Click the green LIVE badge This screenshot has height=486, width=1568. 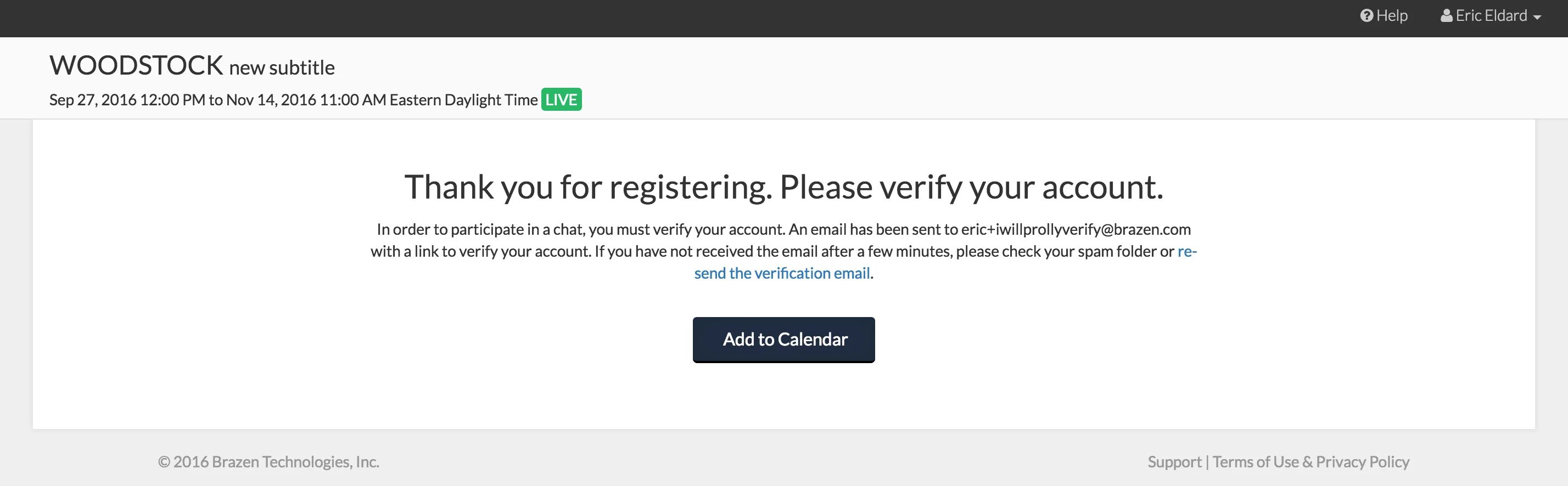(561, 100)
